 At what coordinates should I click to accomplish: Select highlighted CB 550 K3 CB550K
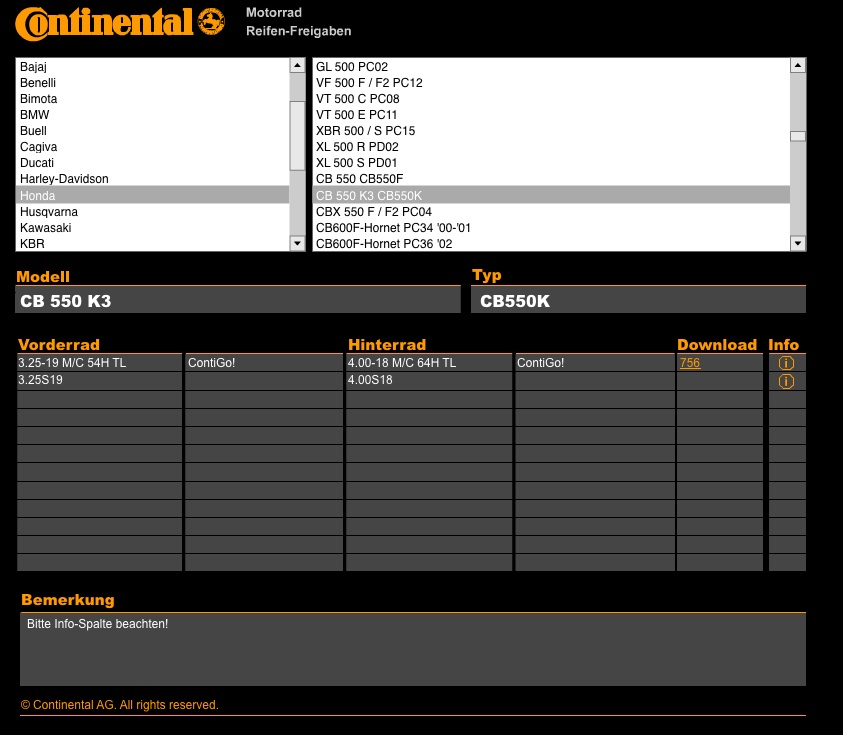click(x=552, y=195)
